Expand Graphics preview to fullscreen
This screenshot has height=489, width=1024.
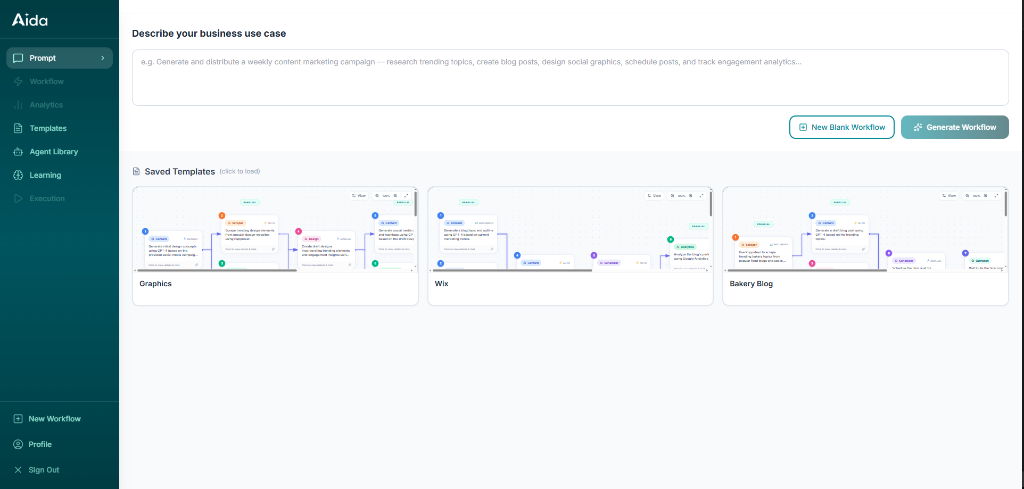tap(406, 196)
